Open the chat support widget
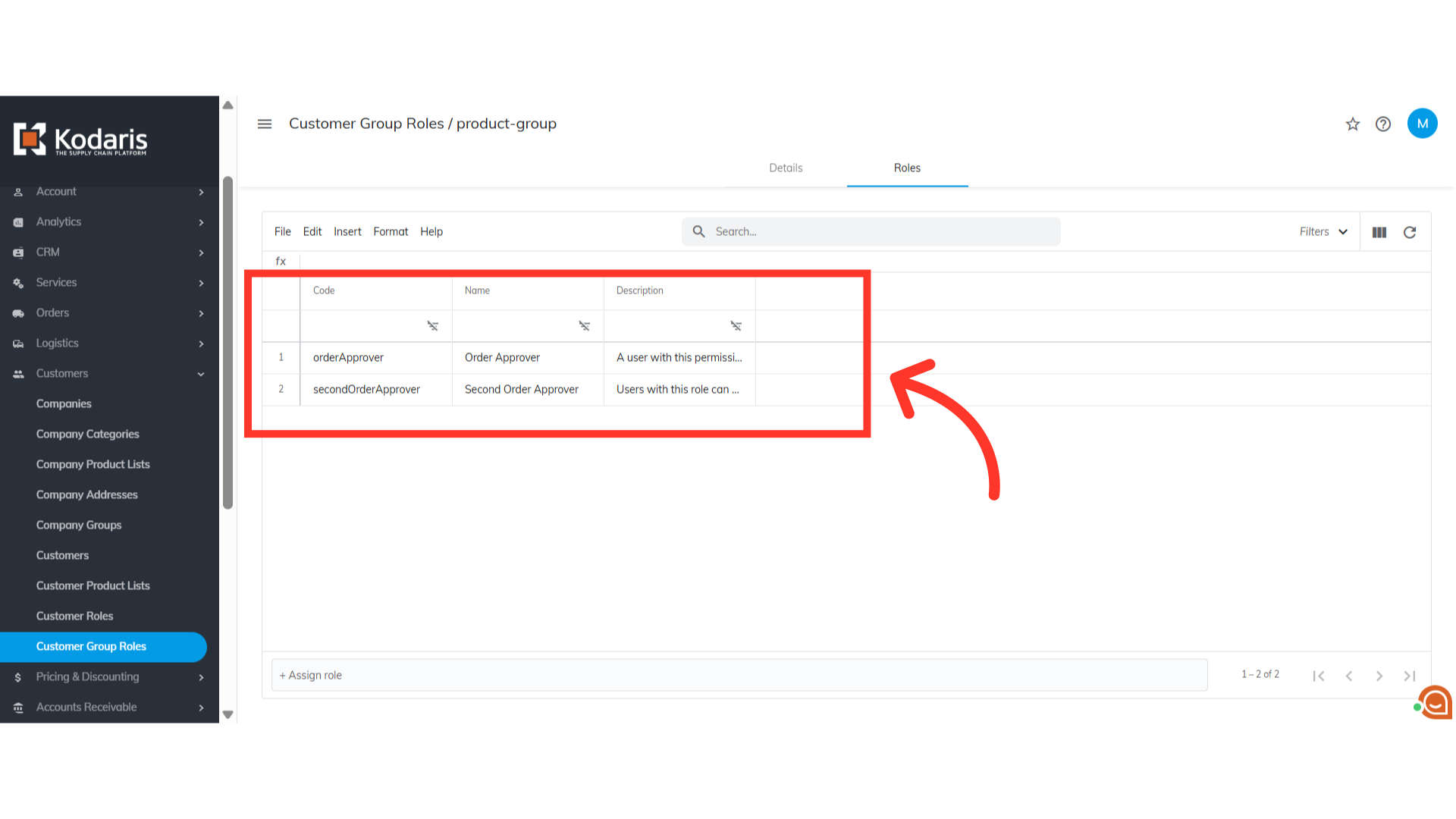This screenshot has height=819, width=1456. point(1435,703)
